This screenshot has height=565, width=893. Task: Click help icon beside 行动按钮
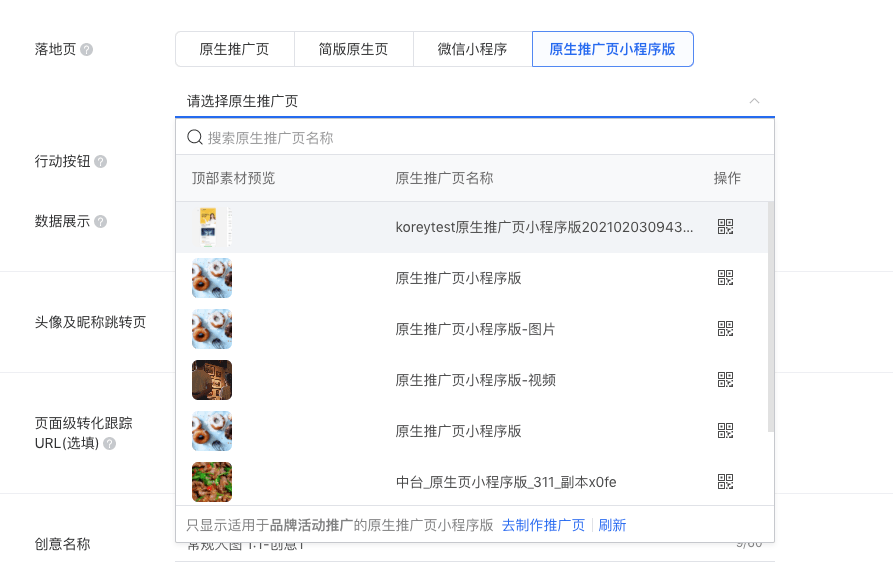[x=101, y=161]
